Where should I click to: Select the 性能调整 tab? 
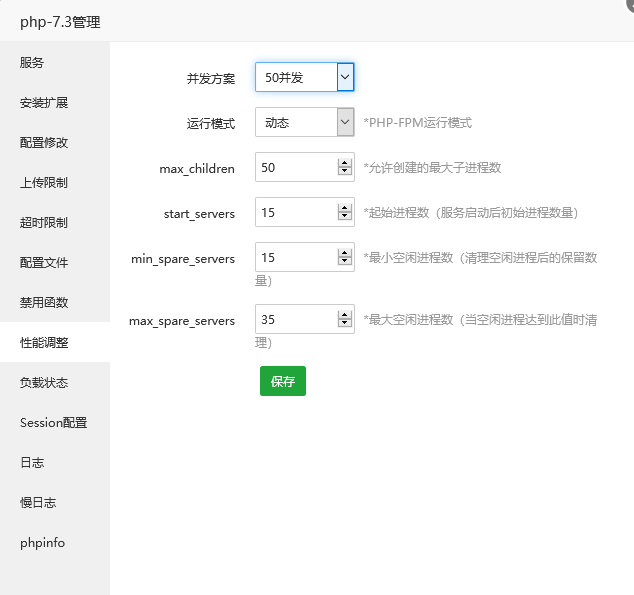coord(55,343)
